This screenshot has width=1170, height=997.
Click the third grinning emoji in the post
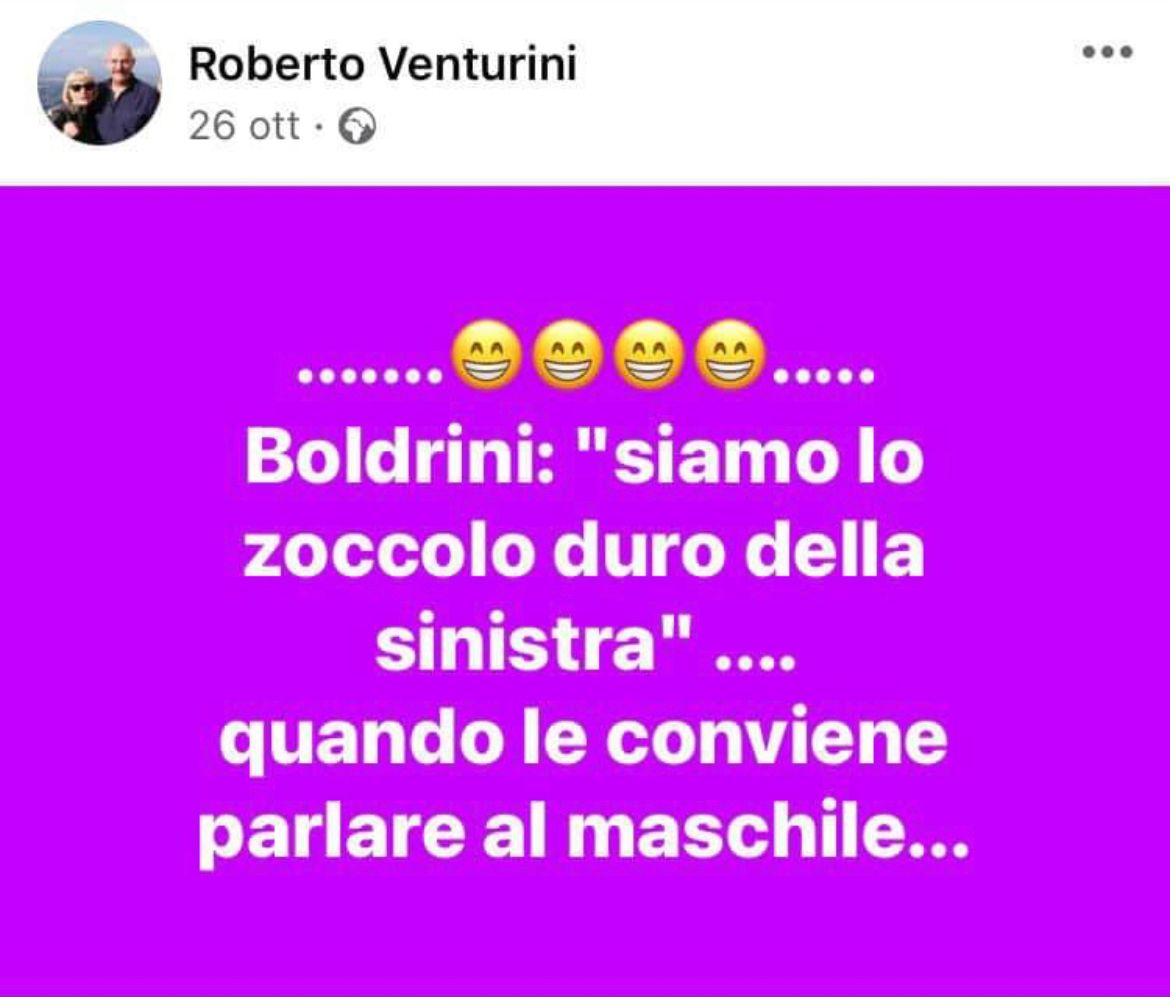[x=648, y=355]
